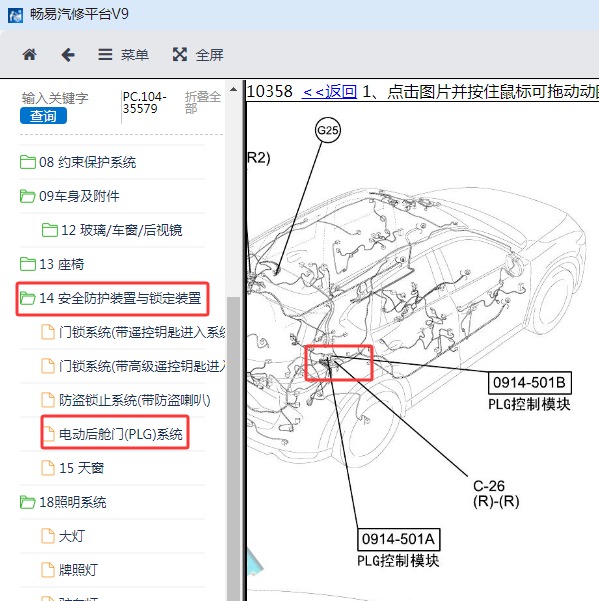
Task: Click the sidebar scrollbar thumb
Action: (233, 448)
